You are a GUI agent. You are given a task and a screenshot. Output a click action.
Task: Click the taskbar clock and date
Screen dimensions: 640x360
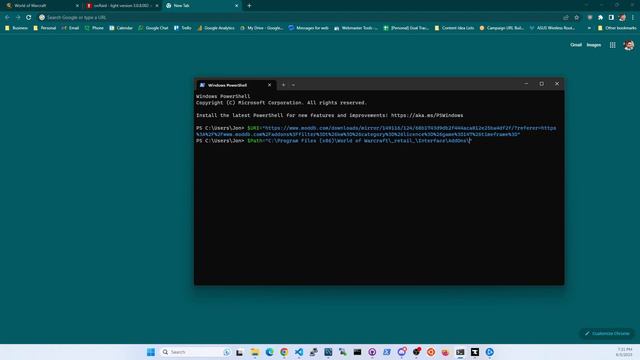624,352
